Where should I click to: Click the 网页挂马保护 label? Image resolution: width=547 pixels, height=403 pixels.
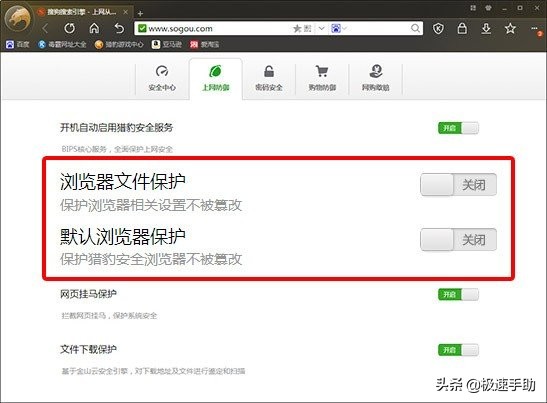click(x=88, y=294)
